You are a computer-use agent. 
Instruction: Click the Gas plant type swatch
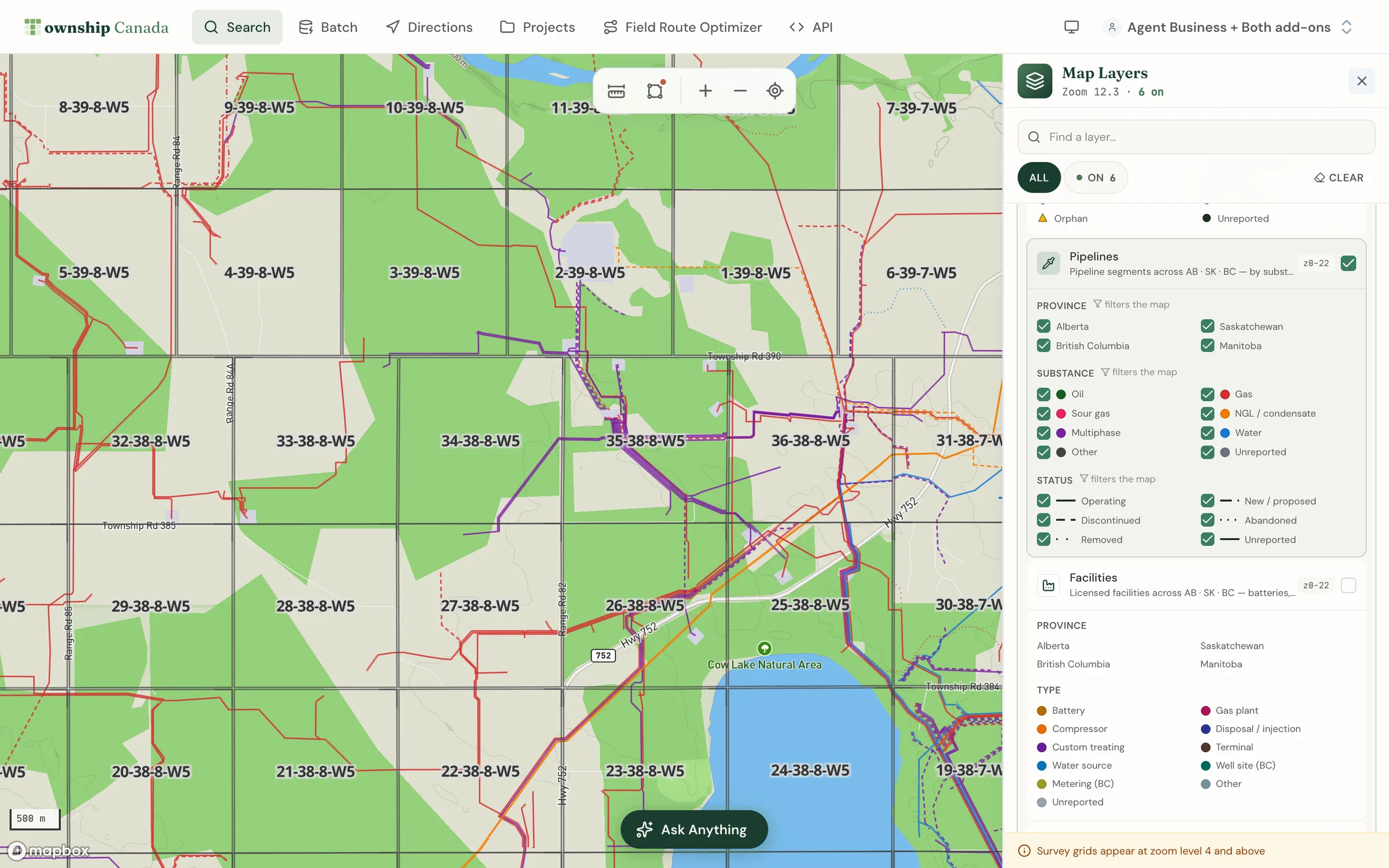[1206, 711]
